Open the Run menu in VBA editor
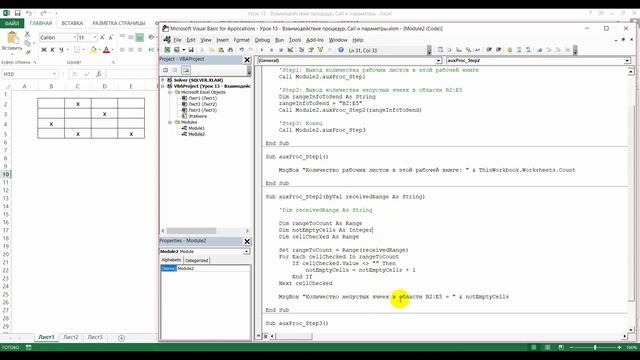This screenshot has height=360, width=640. (x=279, y=40)
